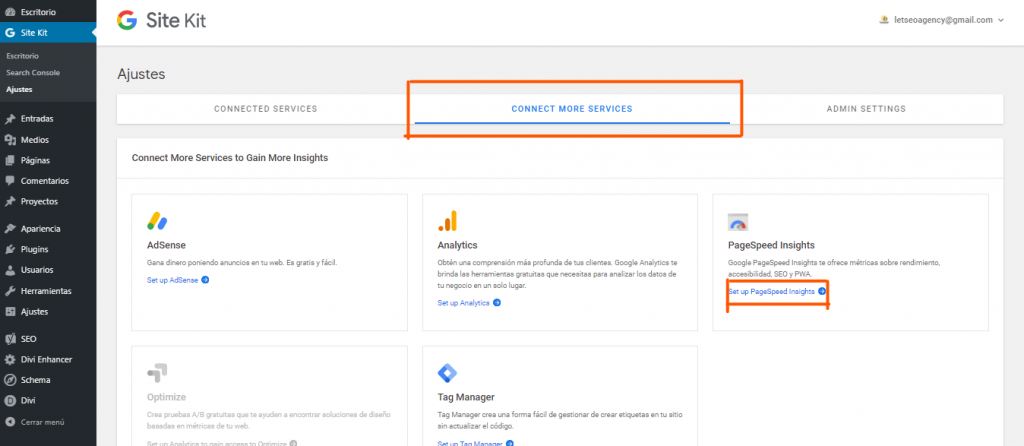
Task: Click the Entradas pin icon
Action: point(10,119)
